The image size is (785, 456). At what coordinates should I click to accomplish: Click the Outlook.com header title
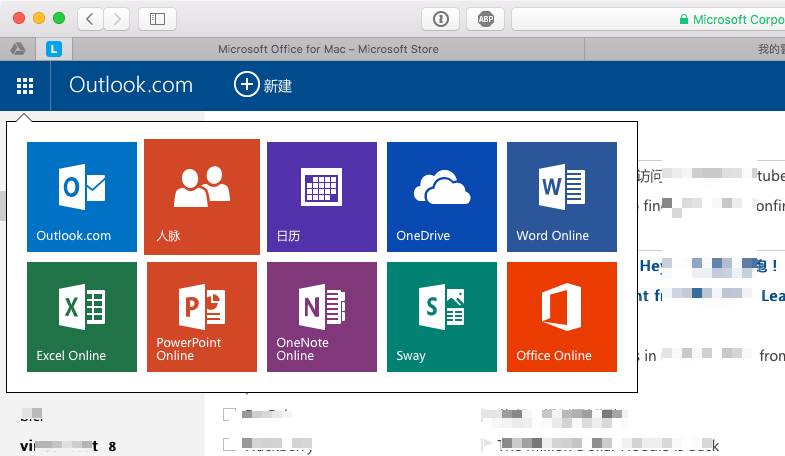pos(131,85)
